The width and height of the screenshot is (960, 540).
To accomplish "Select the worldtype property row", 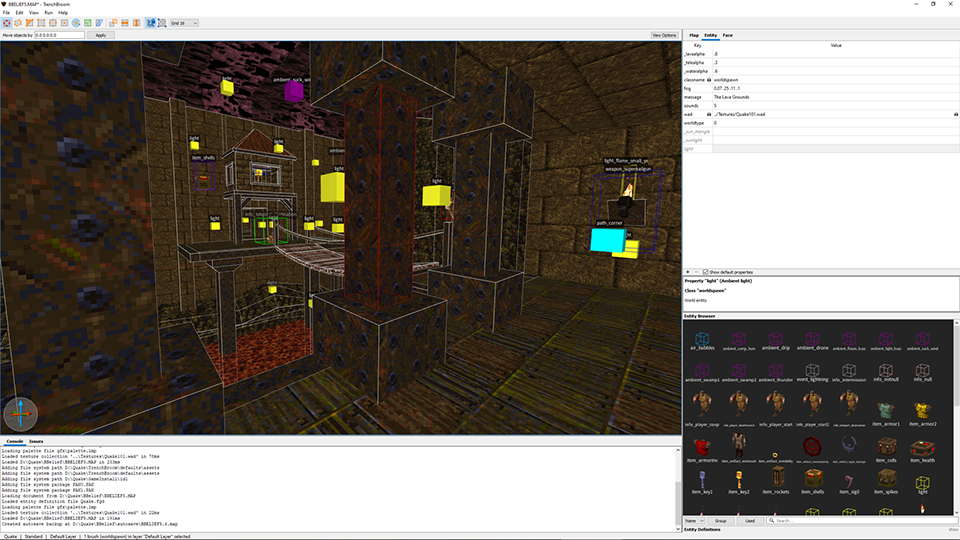I will click(821, 122).
